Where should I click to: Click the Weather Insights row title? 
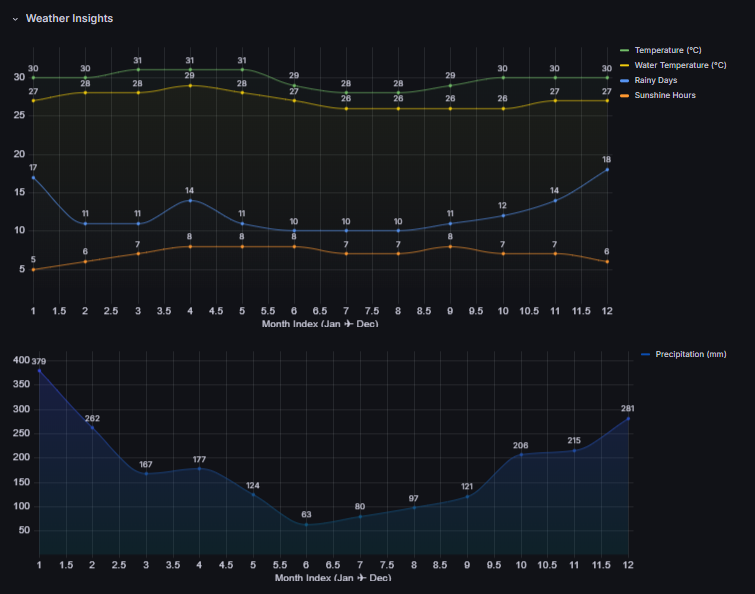[x=69, y=19]
